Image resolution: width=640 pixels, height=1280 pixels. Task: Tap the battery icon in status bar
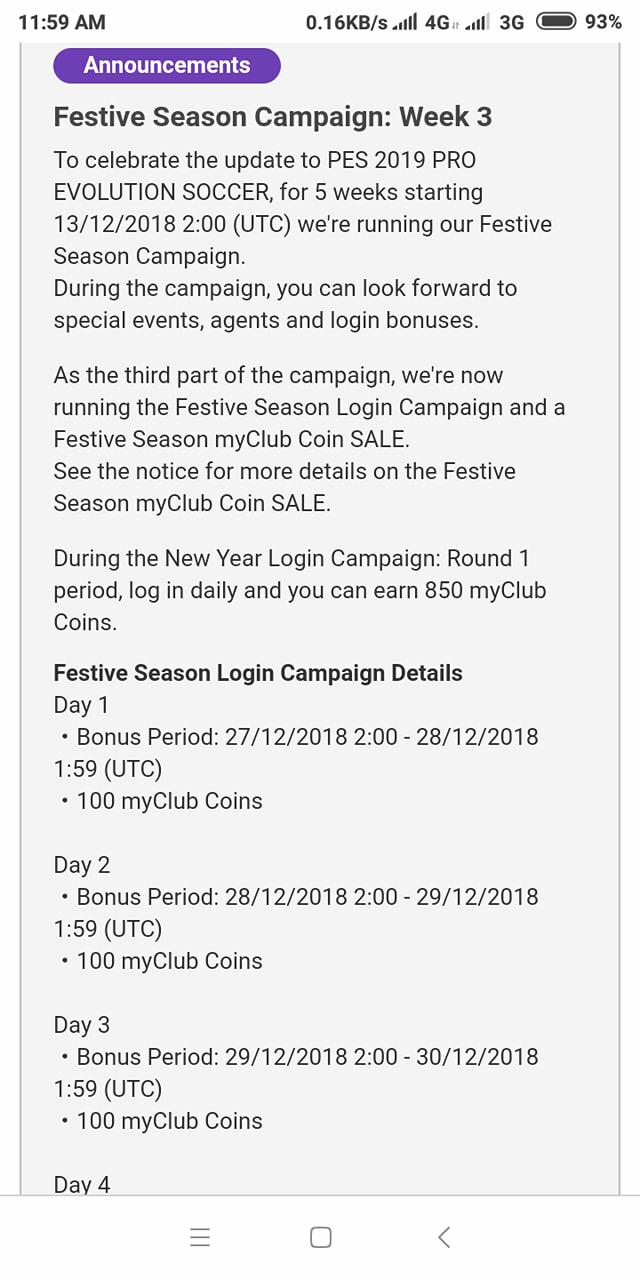(557, 22)
